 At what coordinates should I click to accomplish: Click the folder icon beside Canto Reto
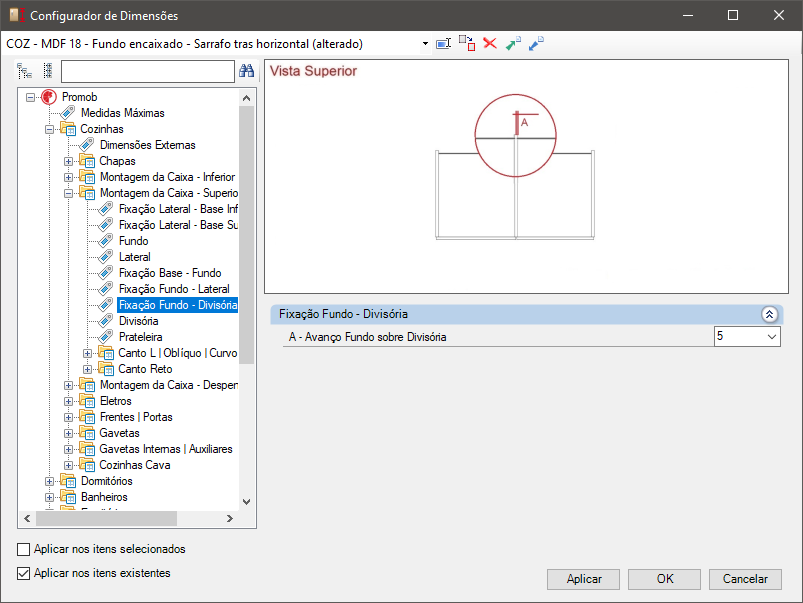tap(105, 369)
